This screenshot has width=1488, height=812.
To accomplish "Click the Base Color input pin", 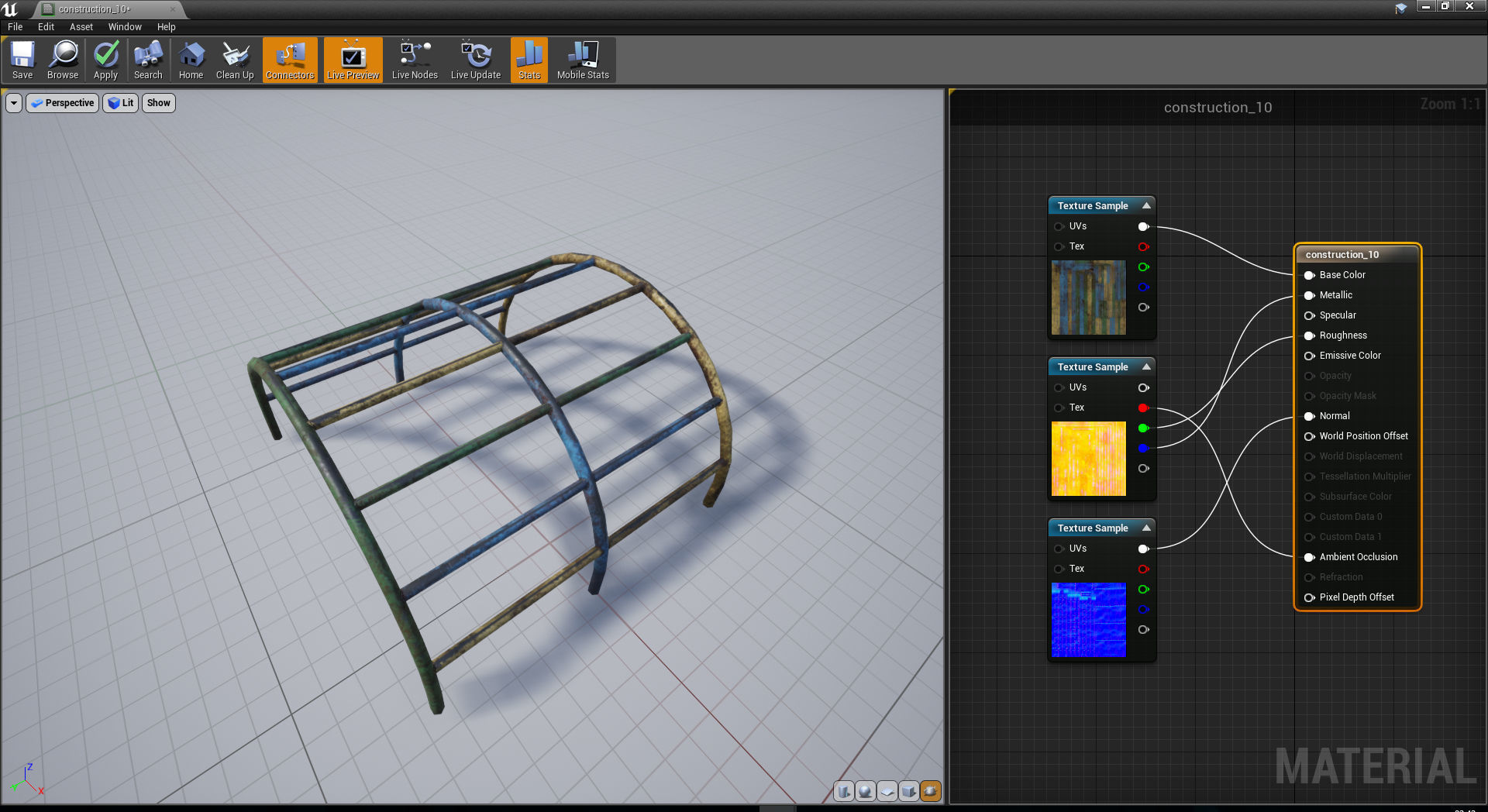I will (1310, 275).
